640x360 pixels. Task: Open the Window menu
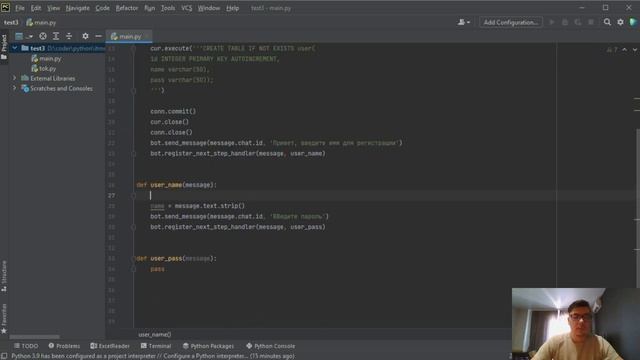(209, 8)
